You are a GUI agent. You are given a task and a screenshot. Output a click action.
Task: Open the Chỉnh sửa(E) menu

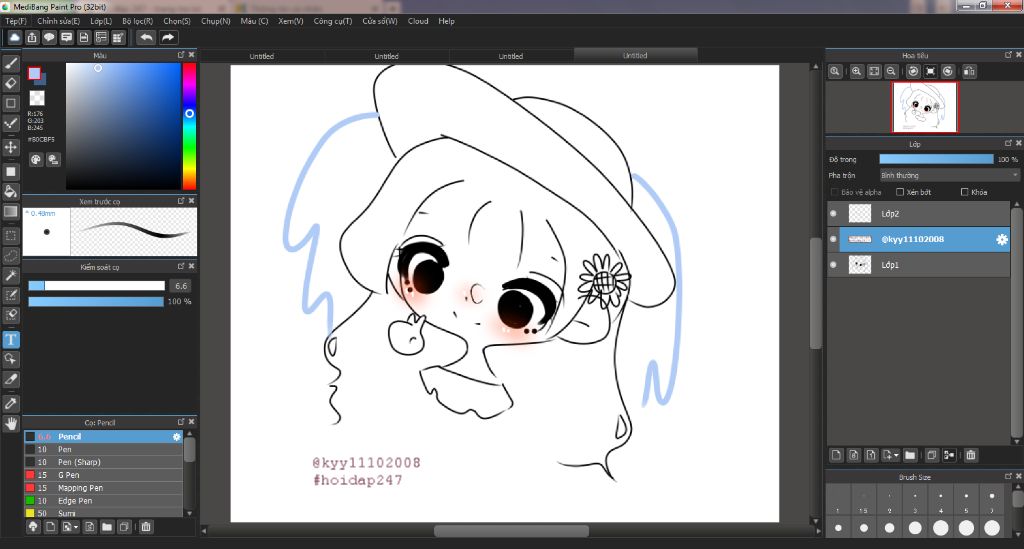pos(58,21)
